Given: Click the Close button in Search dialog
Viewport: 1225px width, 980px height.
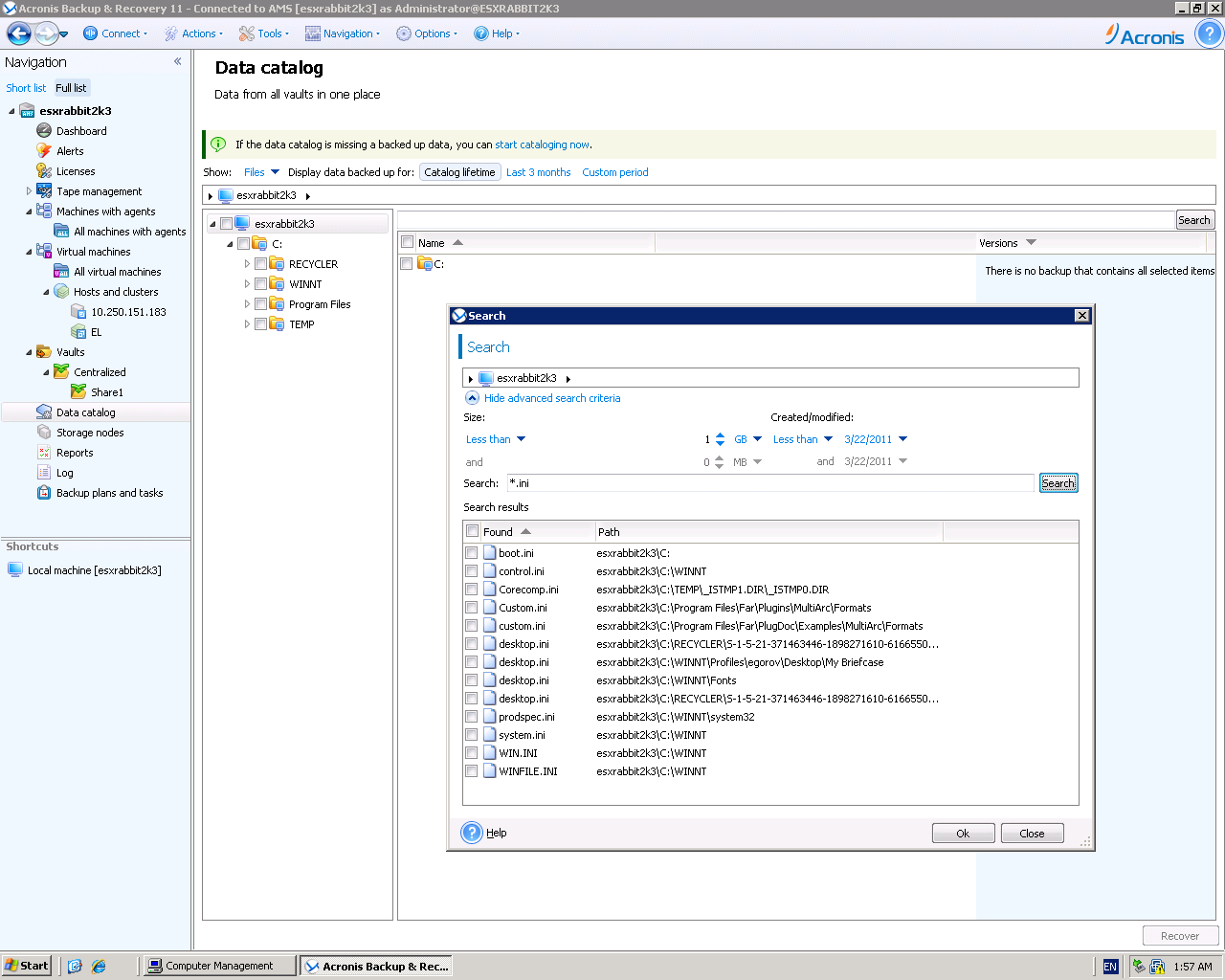Looking at the screenshot, I should point(1032,834).
